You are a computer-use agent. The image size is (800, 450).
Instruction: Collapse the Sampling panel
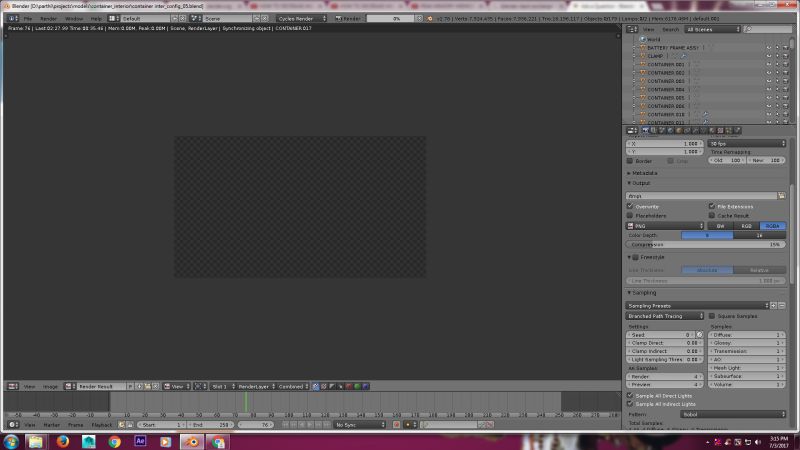[642, 293]
